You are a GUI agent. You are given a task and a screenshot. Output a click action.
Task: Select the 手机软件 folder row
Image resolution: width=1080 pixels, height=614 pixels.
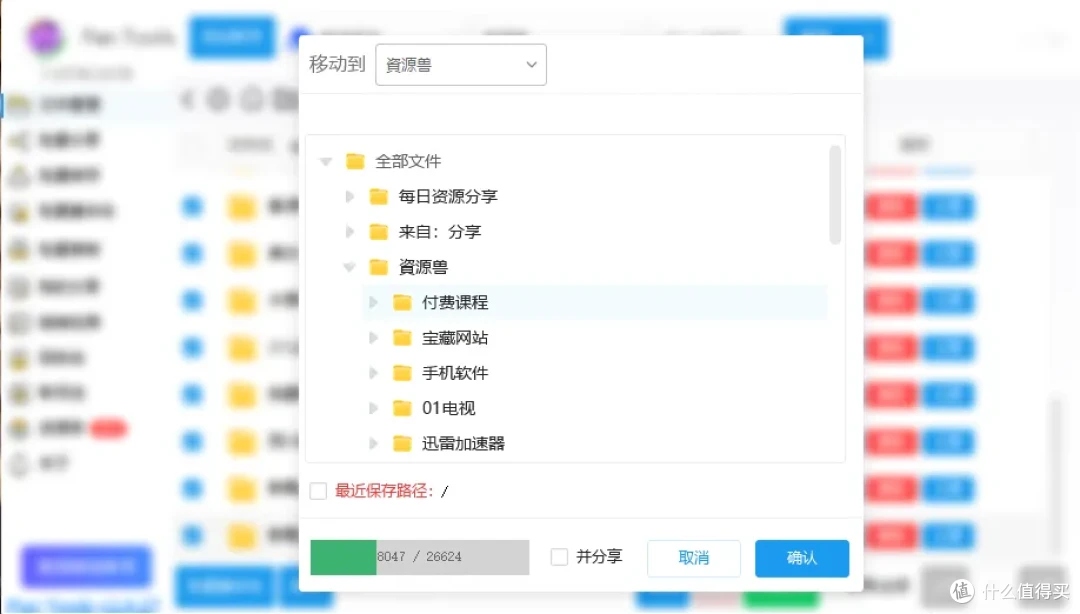(594, 373)
